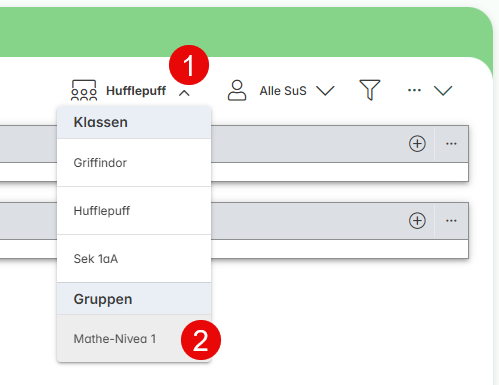The height and width of the screenshot is (385, 499).
Task: Collapse the Hufflepuff class dropdown chevron
Action: click(184, 93)
